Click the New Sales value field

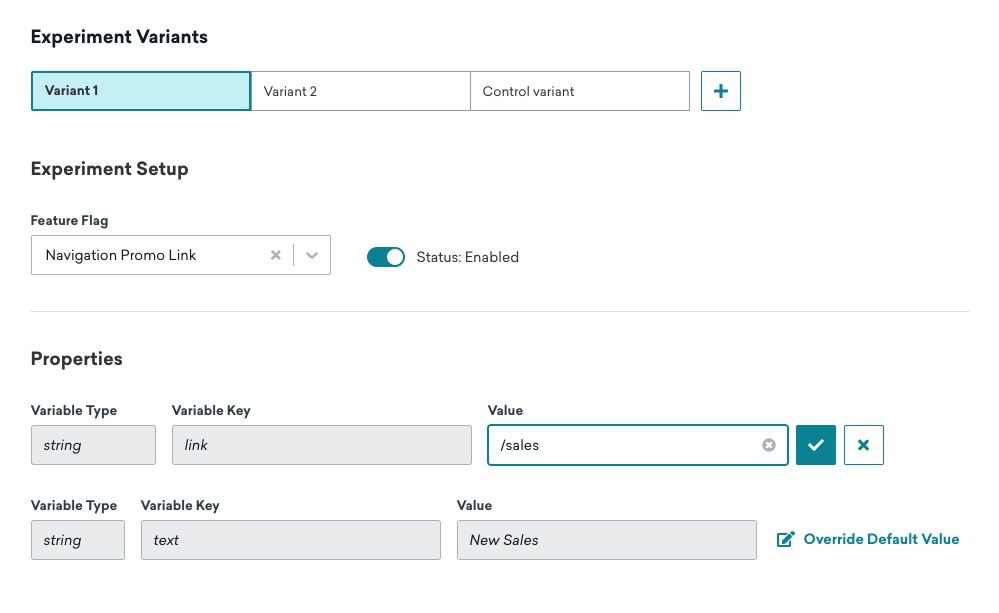tap(607, 540)
